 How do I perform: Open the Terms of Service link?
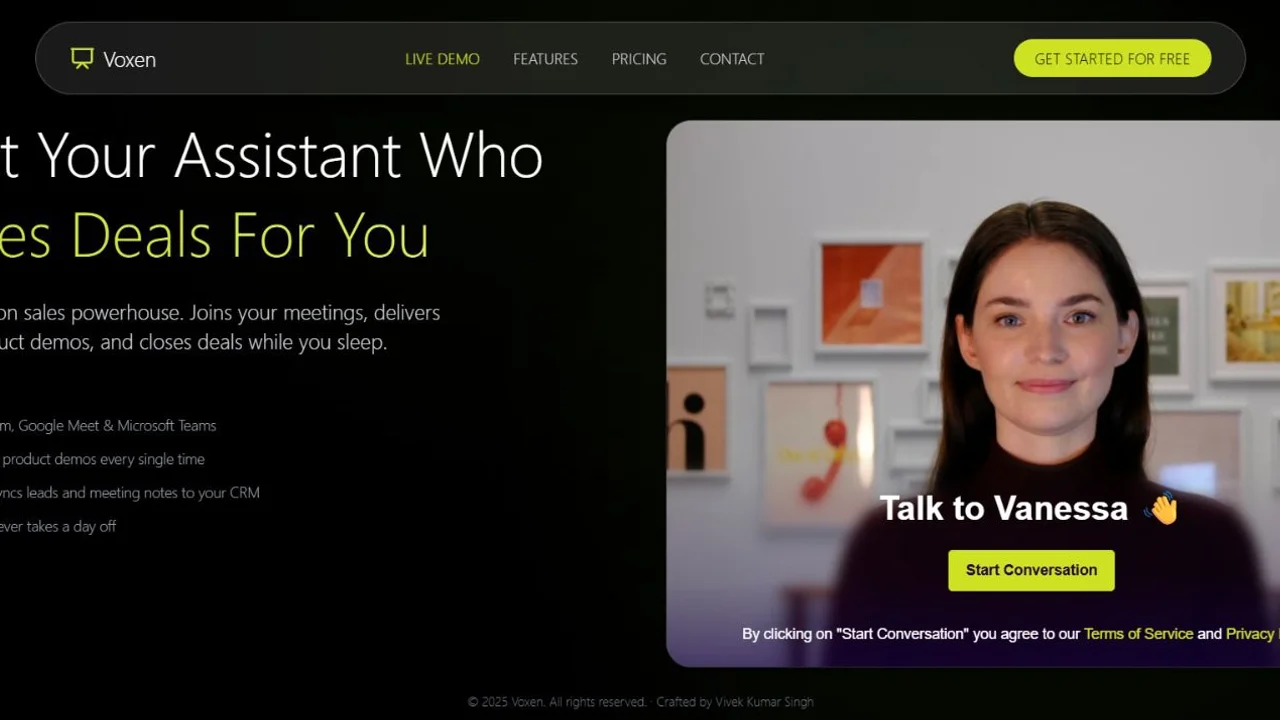point(1138,633)
